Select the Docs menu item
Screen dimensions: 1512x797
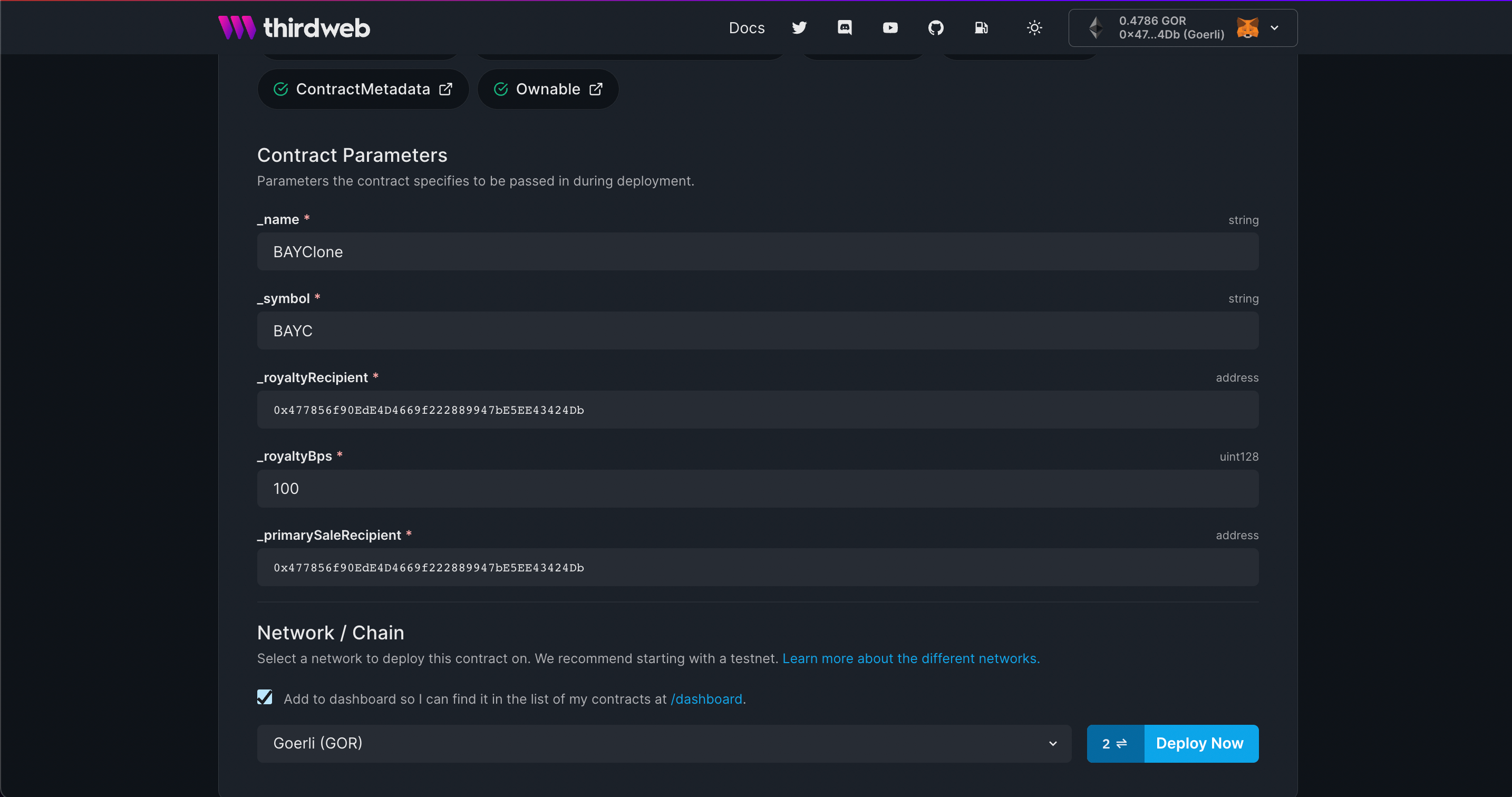click(747, 27)
